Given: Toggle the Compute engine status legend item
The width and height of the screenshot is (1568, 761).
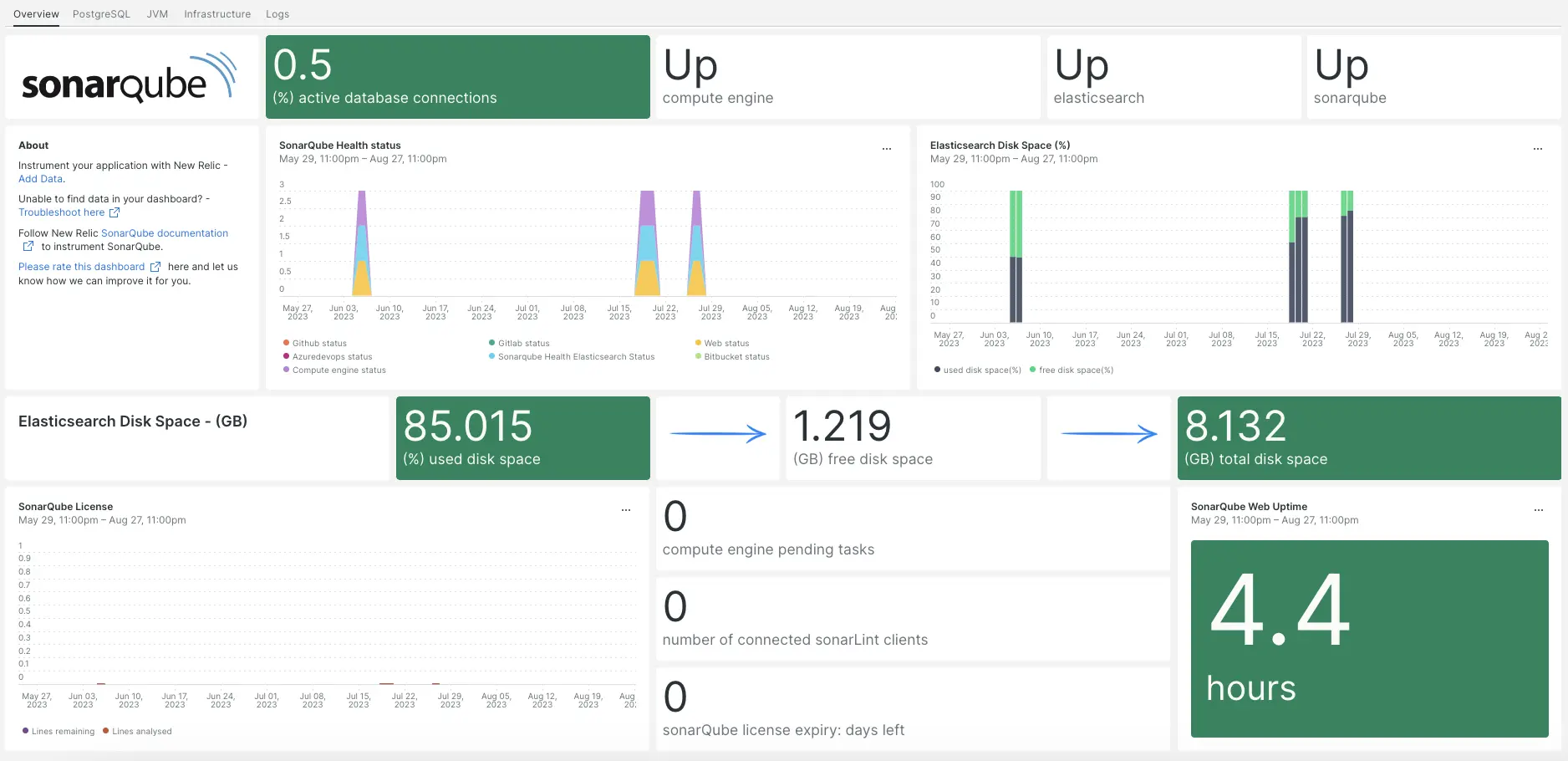Looking at the screenshot, I should [x=339, y=370].
